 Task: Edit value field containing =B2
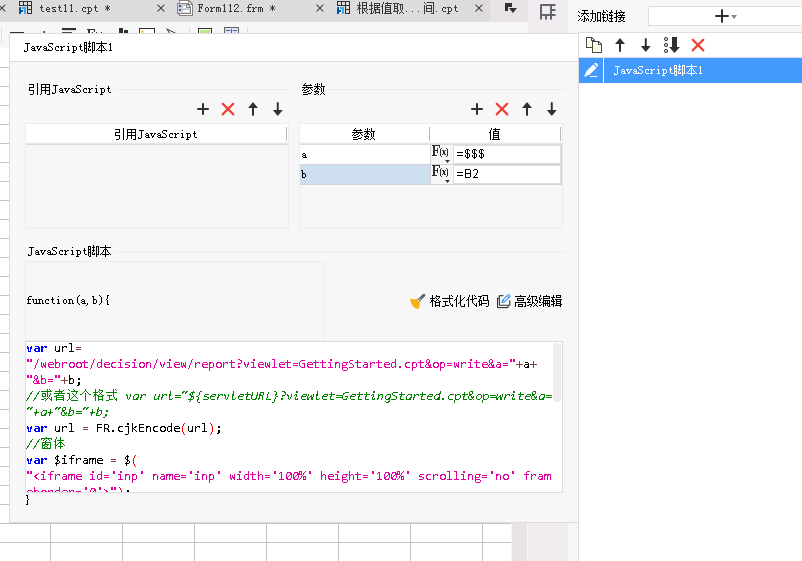[507, 174]
